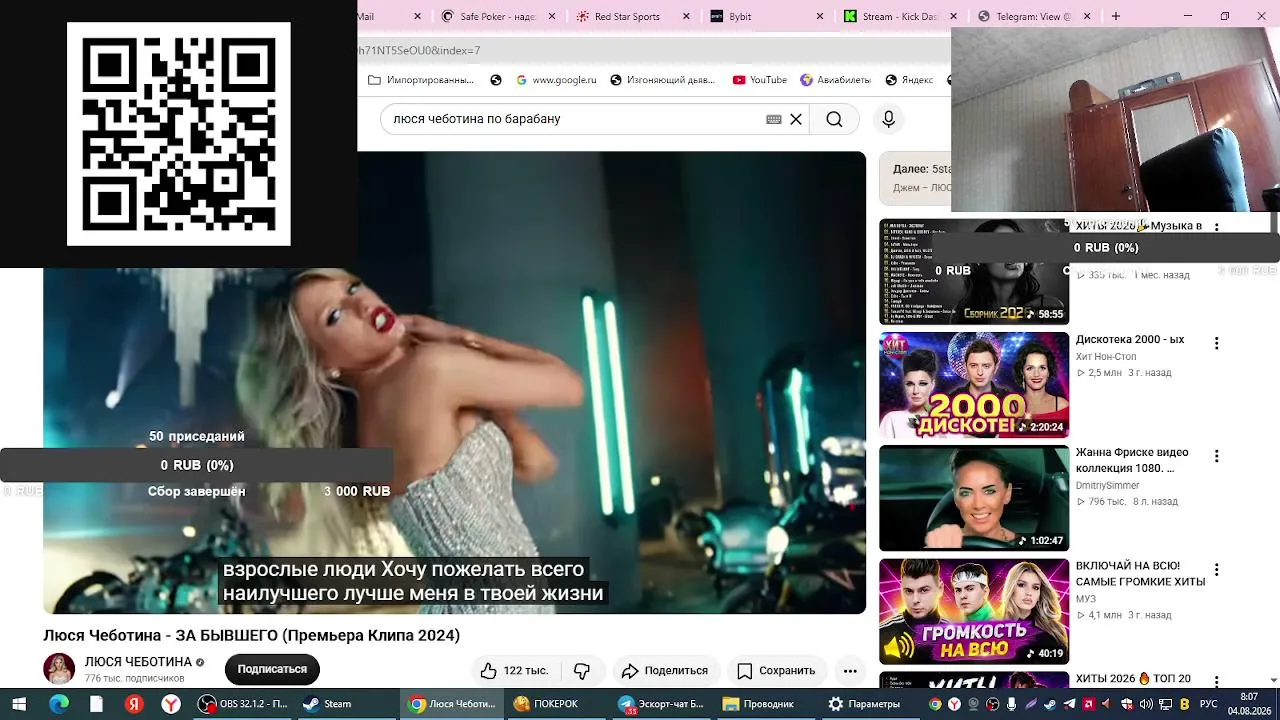Click the microphone tray icon
1280x720 pixels.
[x=1011, y=704]
